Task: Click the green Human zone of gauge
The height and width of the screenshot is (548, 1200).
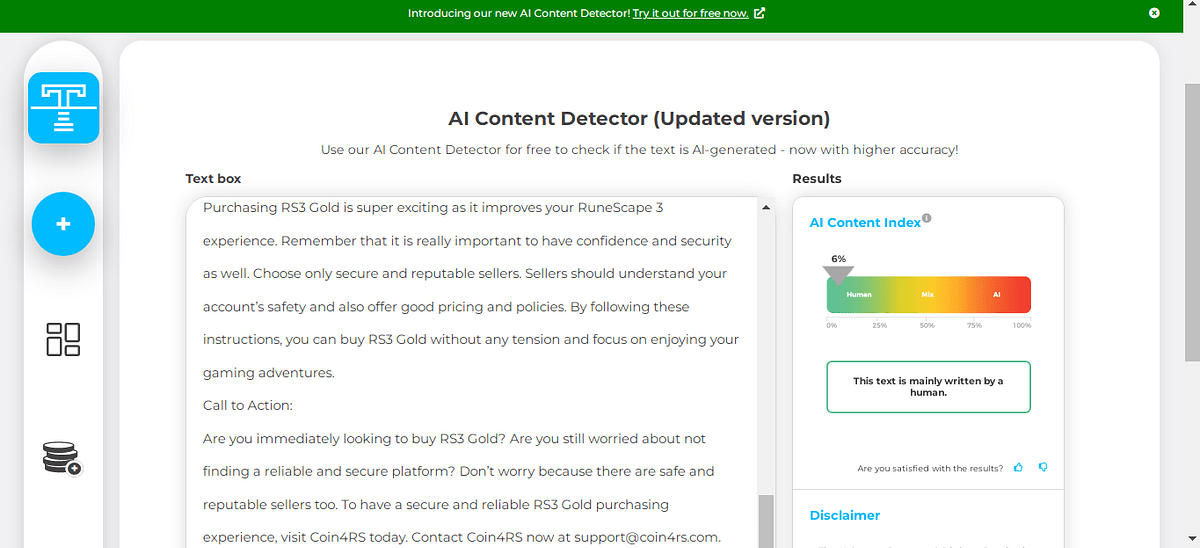Action: coord(859,295)
